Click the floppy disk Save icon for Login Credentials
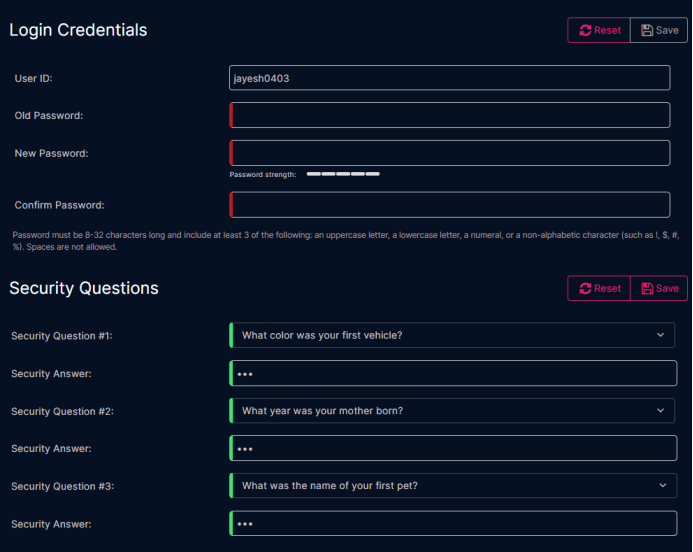 pyautogui.click(x=647, y=30)
